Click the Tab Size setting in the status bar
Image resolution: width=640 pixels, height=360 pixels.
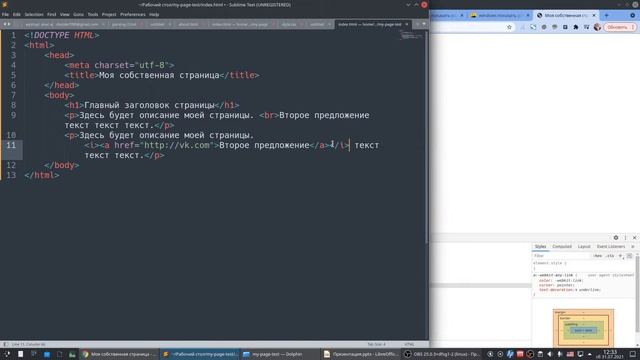pos(376,344)
